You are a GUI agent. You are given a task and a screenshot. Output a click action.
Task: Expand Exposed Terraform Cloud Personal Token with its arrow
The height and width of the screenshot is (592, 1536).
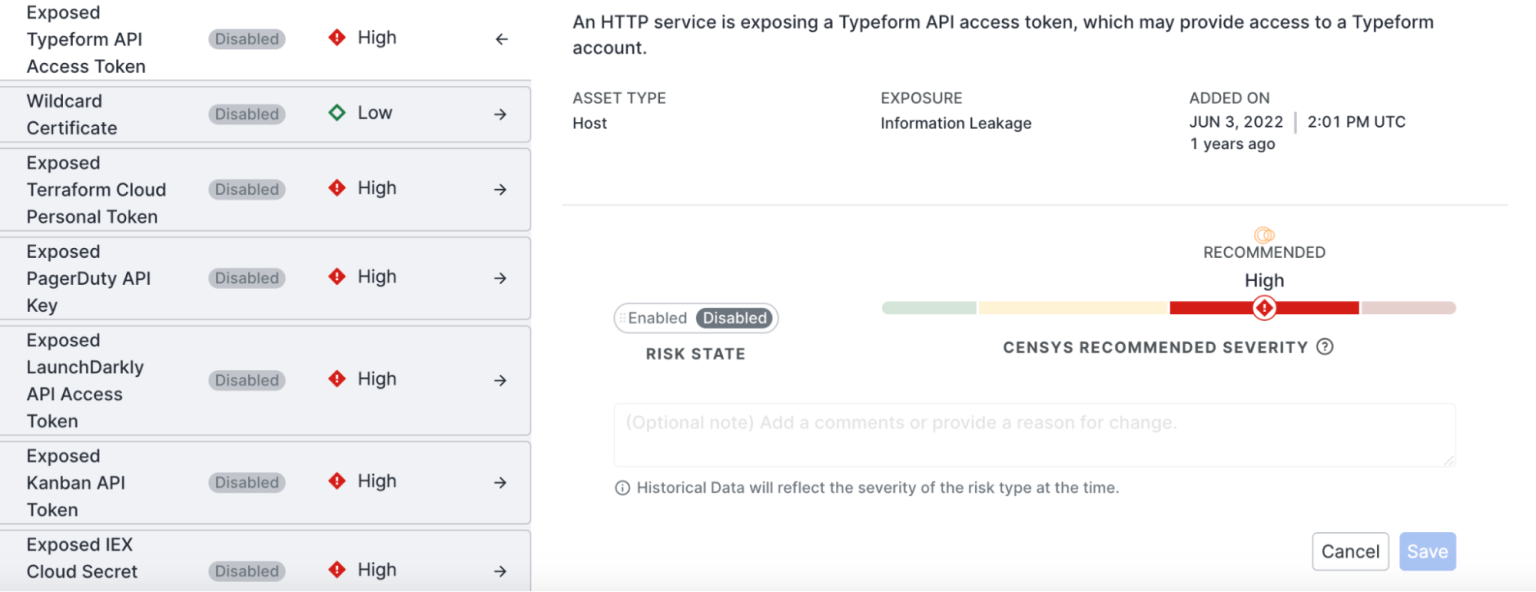(x=500, y=189)
